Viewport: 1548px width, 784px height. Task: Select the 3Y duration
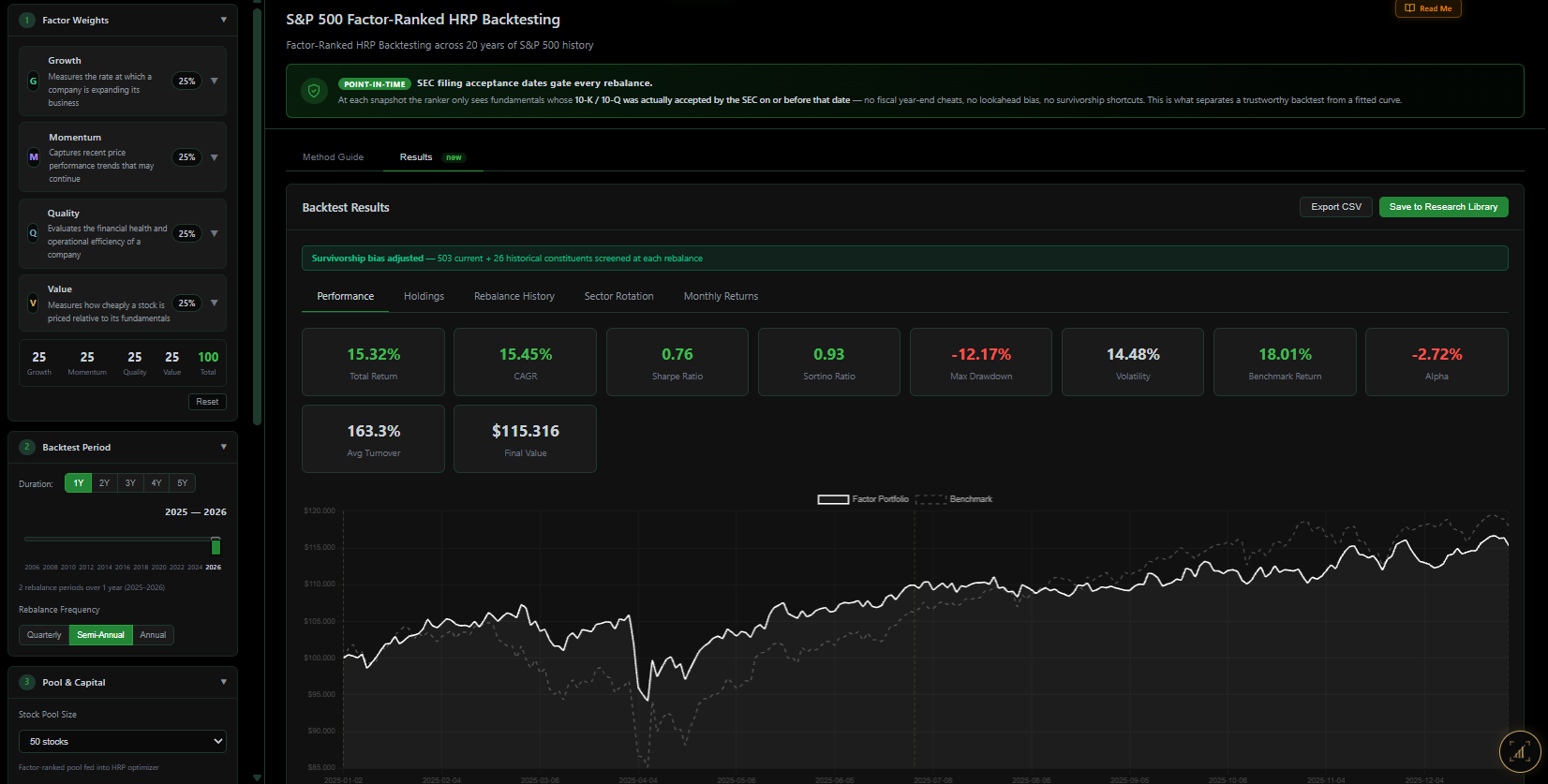(130, 483)
